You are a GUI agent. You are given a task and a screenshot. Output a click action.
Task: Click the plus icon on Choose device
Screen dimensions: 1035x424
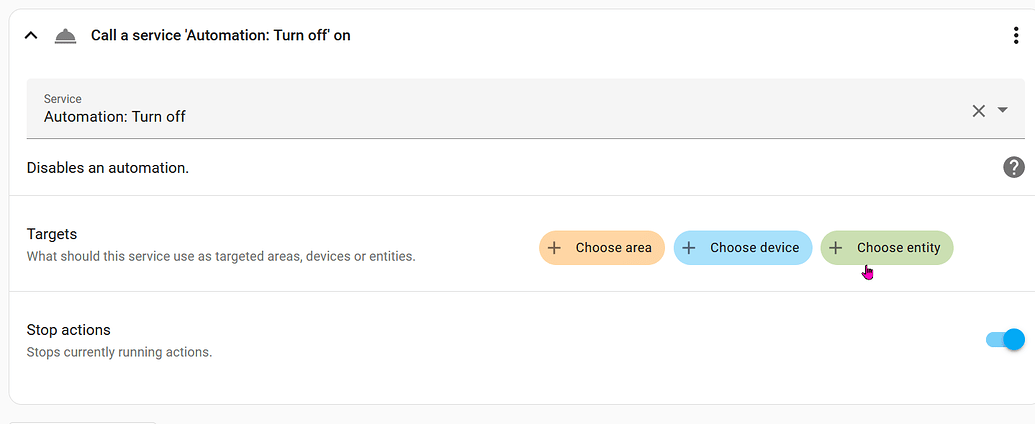pos(688,248)
